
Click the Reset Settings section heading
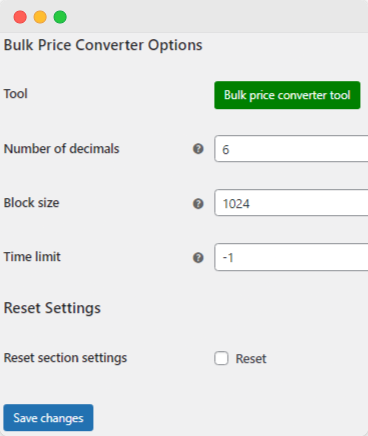coord(52,308)
